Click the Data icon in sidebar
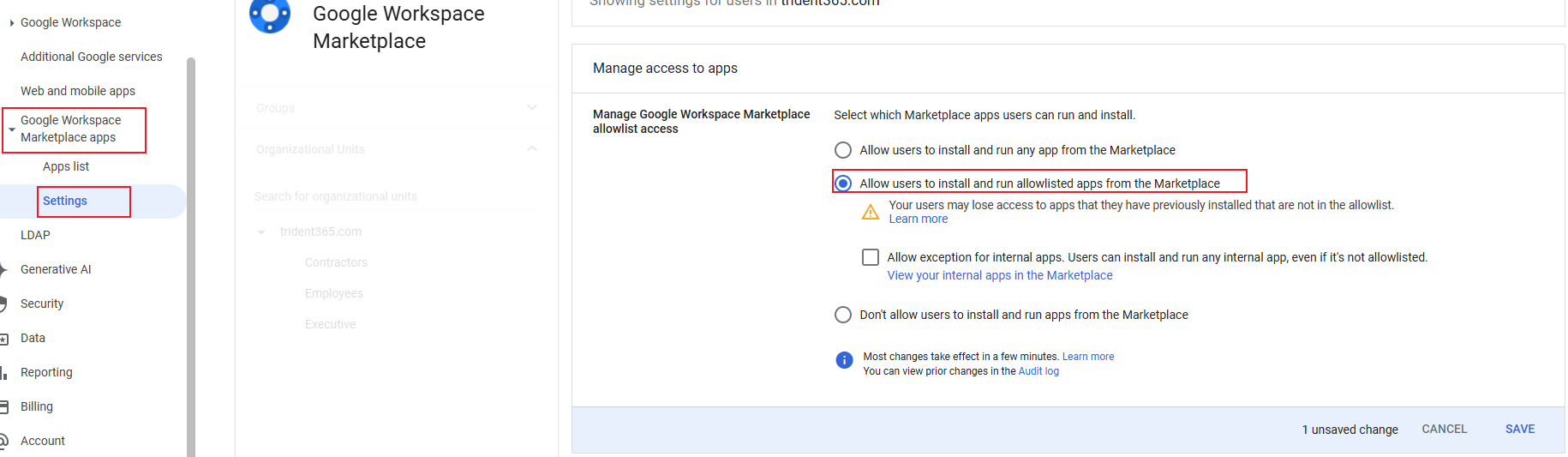Image resolution: width=1568 pixels, height=457 pixels. 3,338
